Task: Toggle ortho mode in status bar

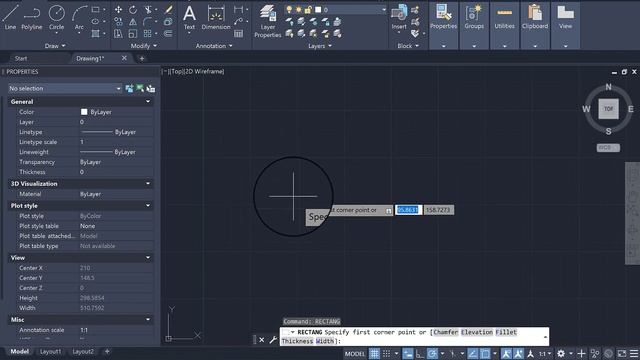Action: point(420,353)
